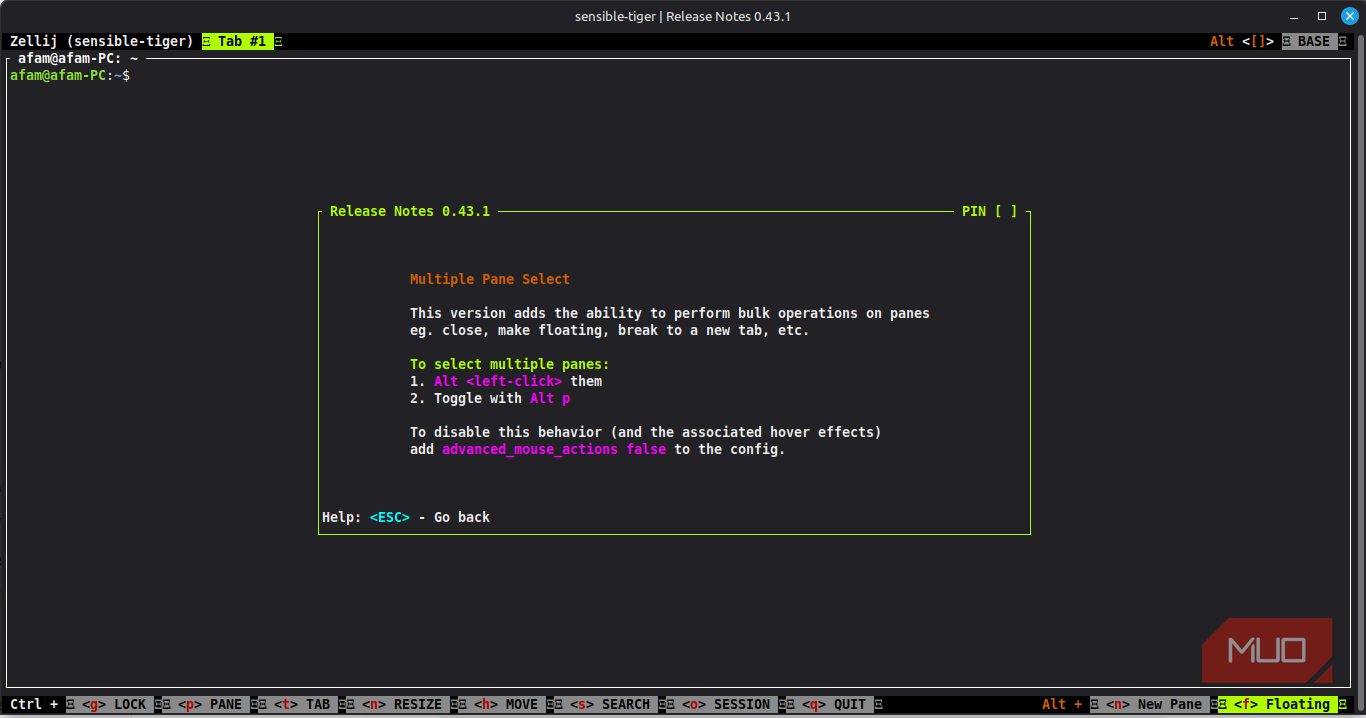The height and width of the screenshot is (718, 1366).
Task: Click the 'Multiple Pane Select' heading
Action: pyautogui.click(x=490, y=279)
